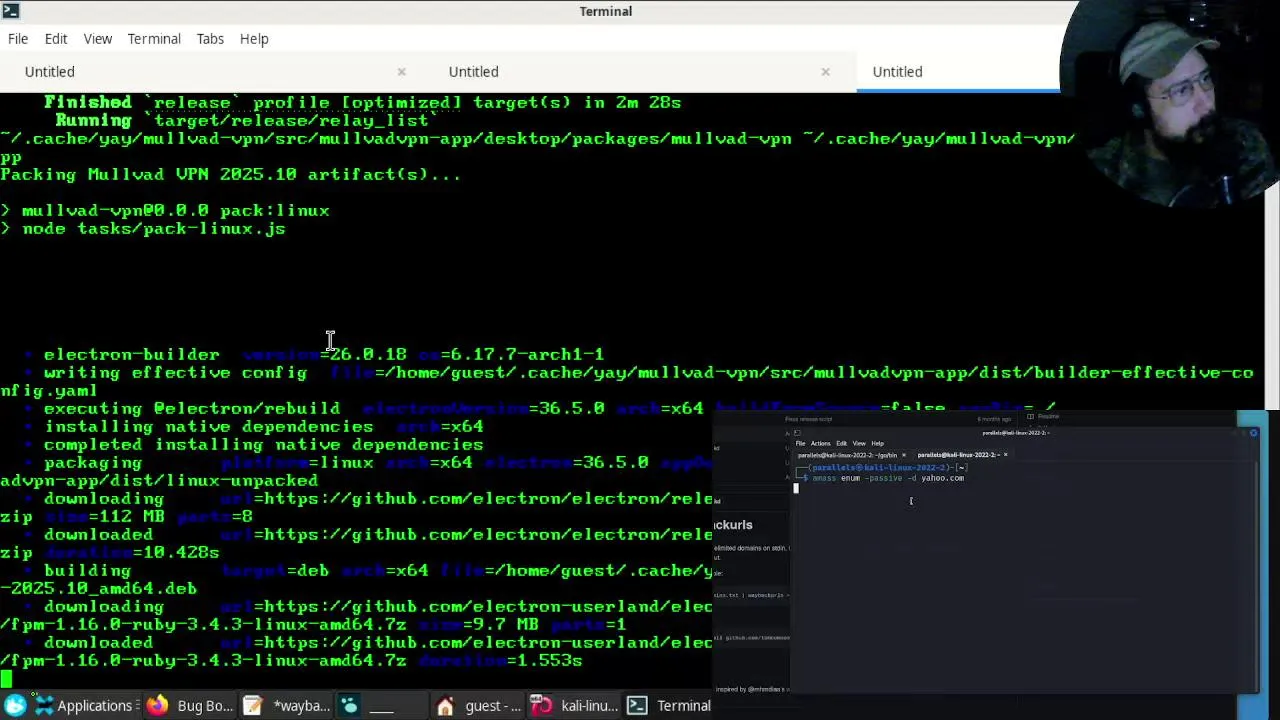Switch to the blank-titled mouse icon taskbar window
Viewport: 1280px width, 720px height.
coord(380,705)
